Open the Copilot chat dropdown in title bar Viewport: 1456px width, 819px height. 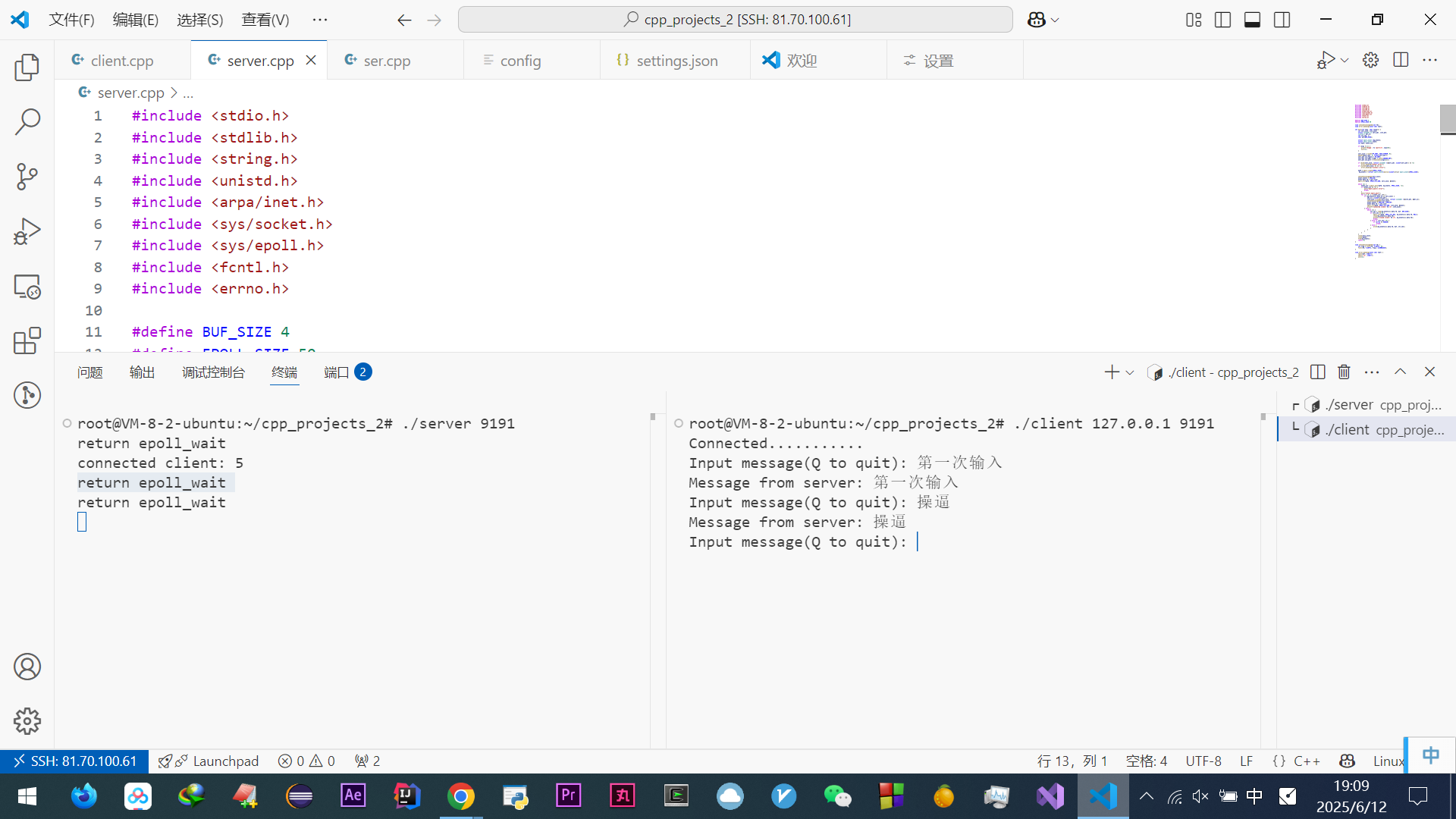pos(1055,20)
